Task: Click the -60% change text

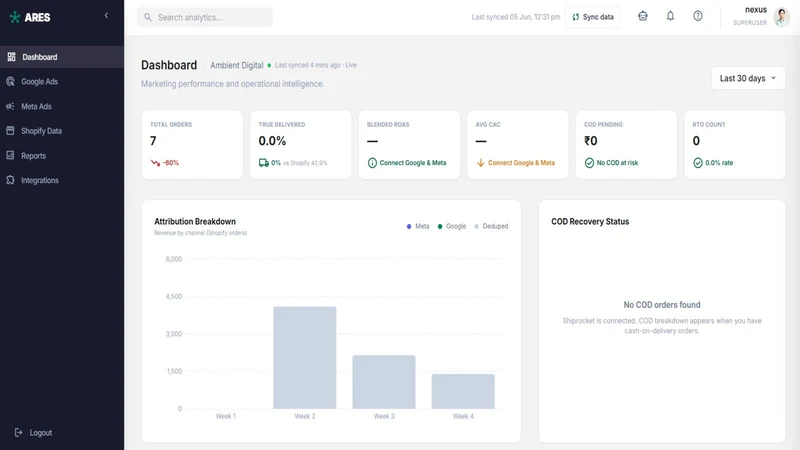Action: [171, 163]
